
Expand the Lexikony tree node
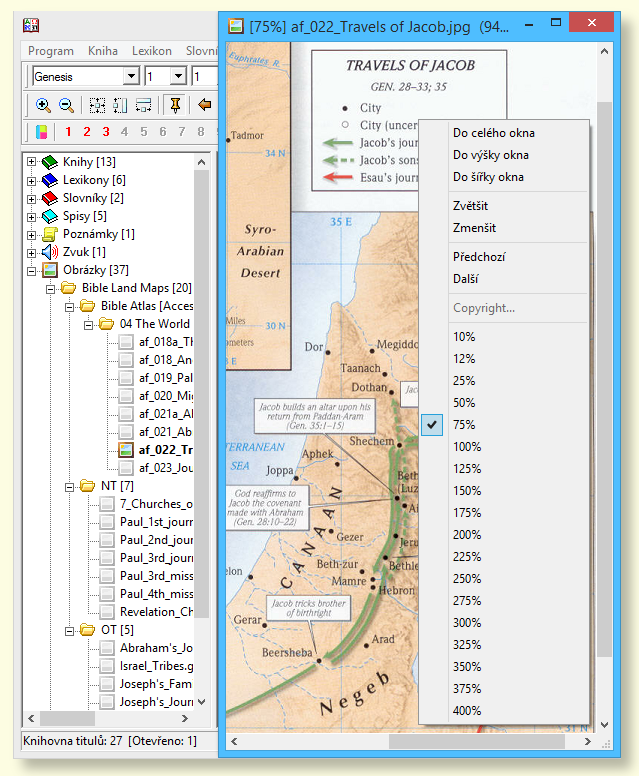(x=32, y=180)
